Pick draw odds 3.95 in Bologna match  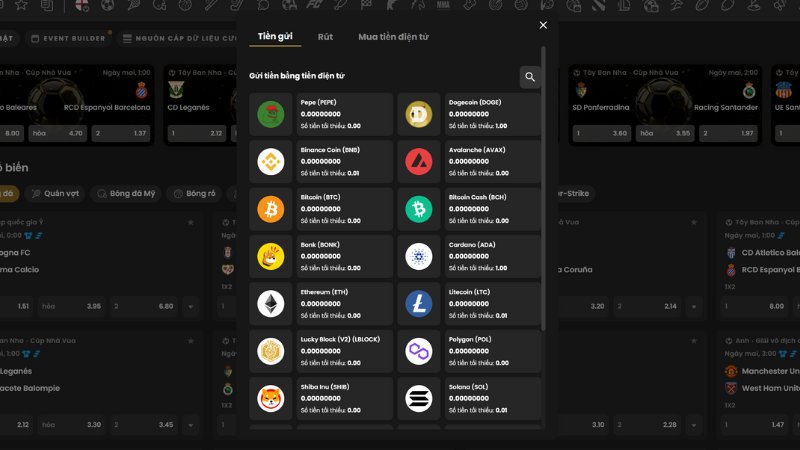click(x=71, y=307)
